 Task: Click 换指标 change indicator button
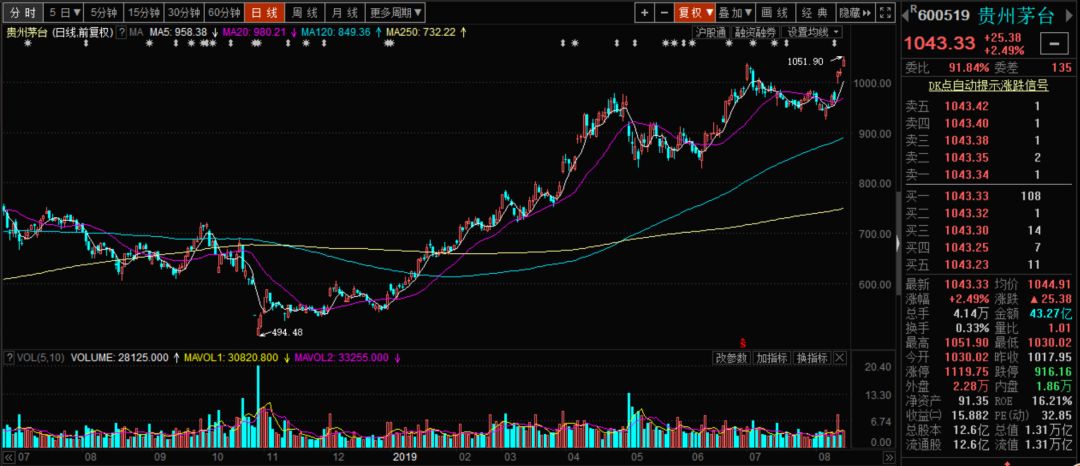[811, 358]
